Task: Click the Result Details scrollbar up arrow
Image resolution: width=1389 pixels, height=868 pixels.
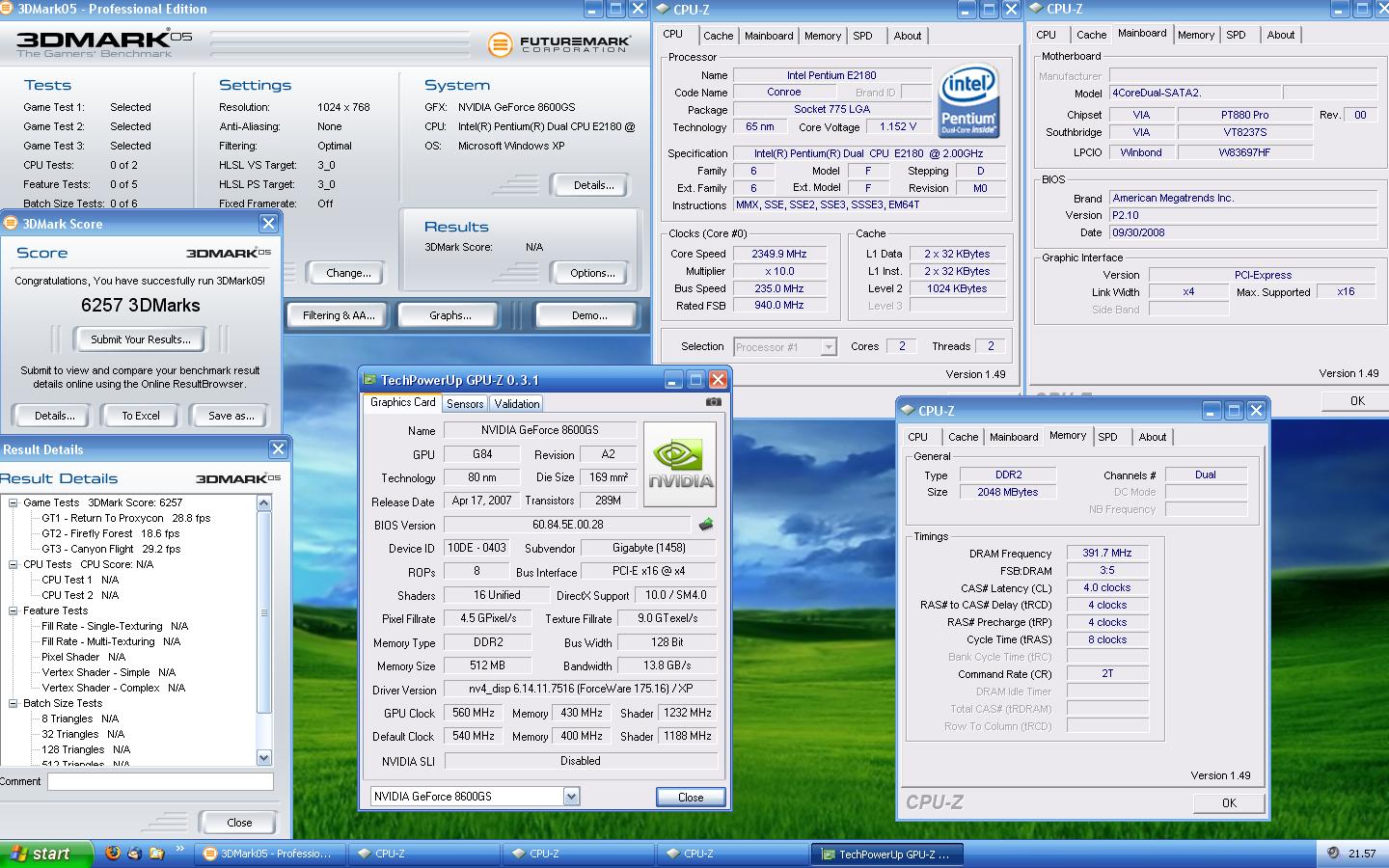Action: click(x=264, y=503)
